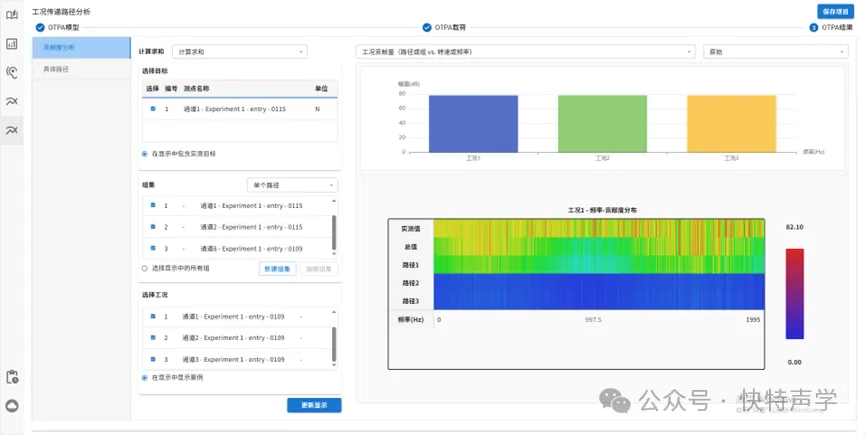
Task: Click the 更新显示 button
Action: click(314, 405)
